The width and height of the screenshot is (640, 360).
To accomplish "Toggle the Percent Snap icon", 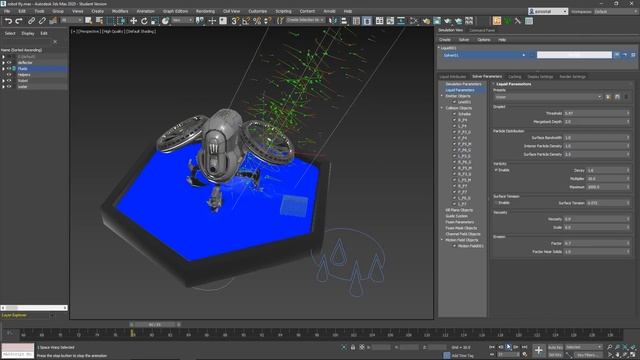I will pyautogui.click(x=257, y=21).
